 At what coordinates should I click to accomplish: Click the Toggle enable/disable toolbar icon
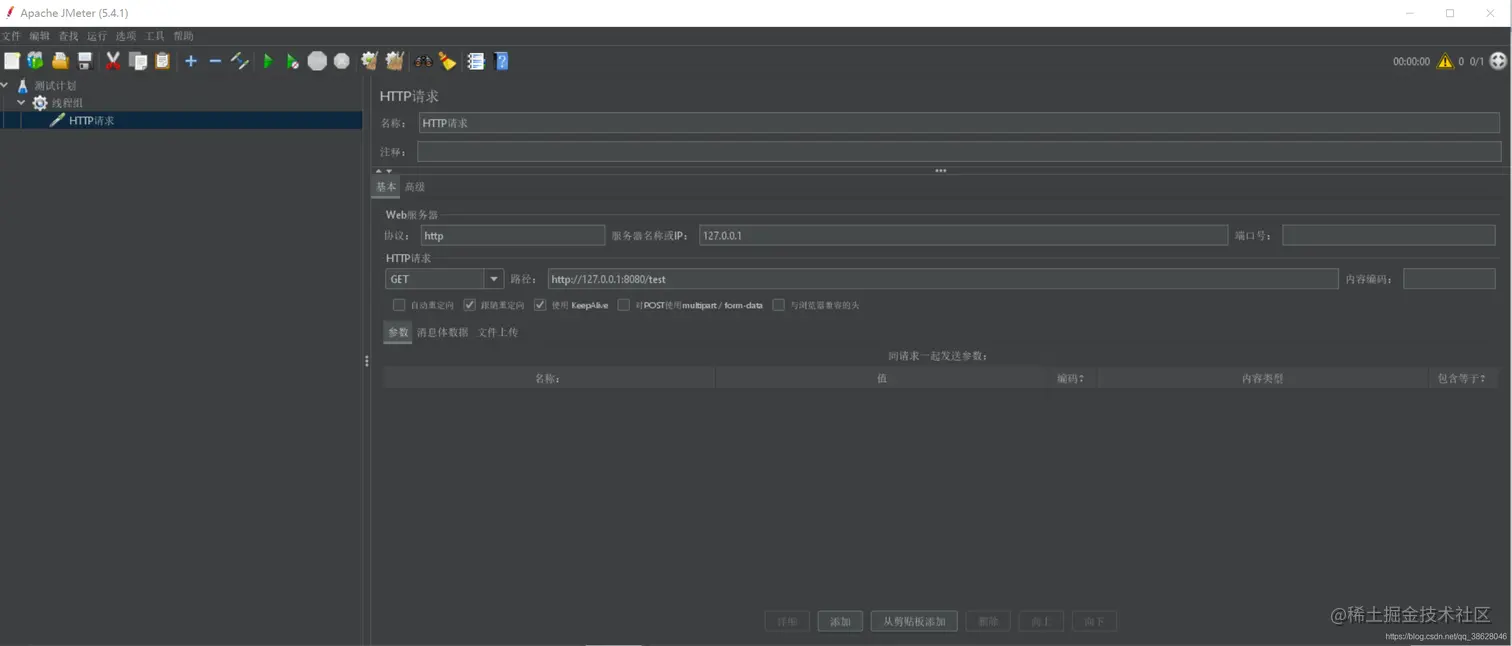tap(240, 61)
